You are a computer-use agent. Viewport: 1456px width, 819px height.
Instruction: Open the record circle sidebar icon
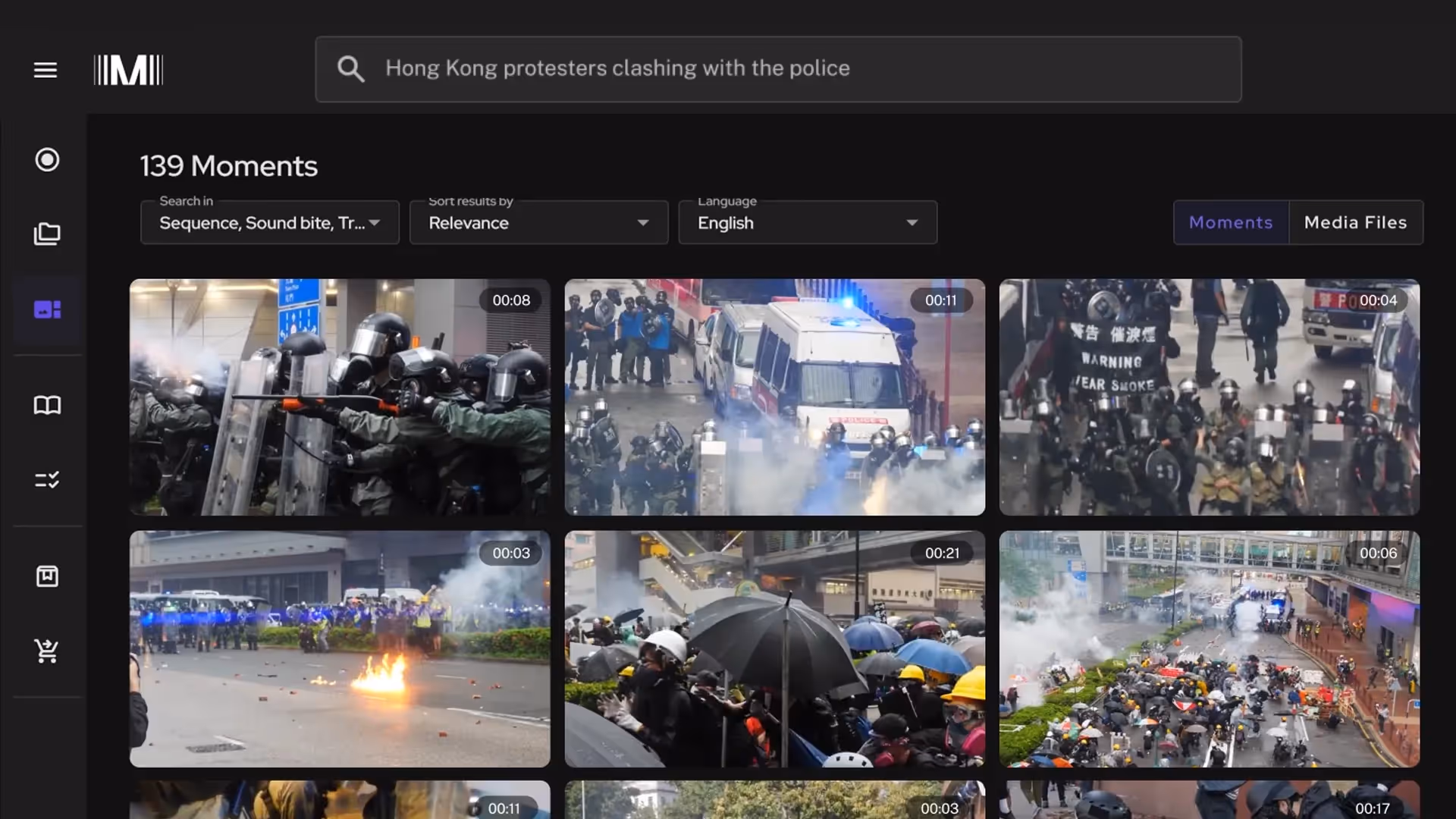tap(47, 159)
